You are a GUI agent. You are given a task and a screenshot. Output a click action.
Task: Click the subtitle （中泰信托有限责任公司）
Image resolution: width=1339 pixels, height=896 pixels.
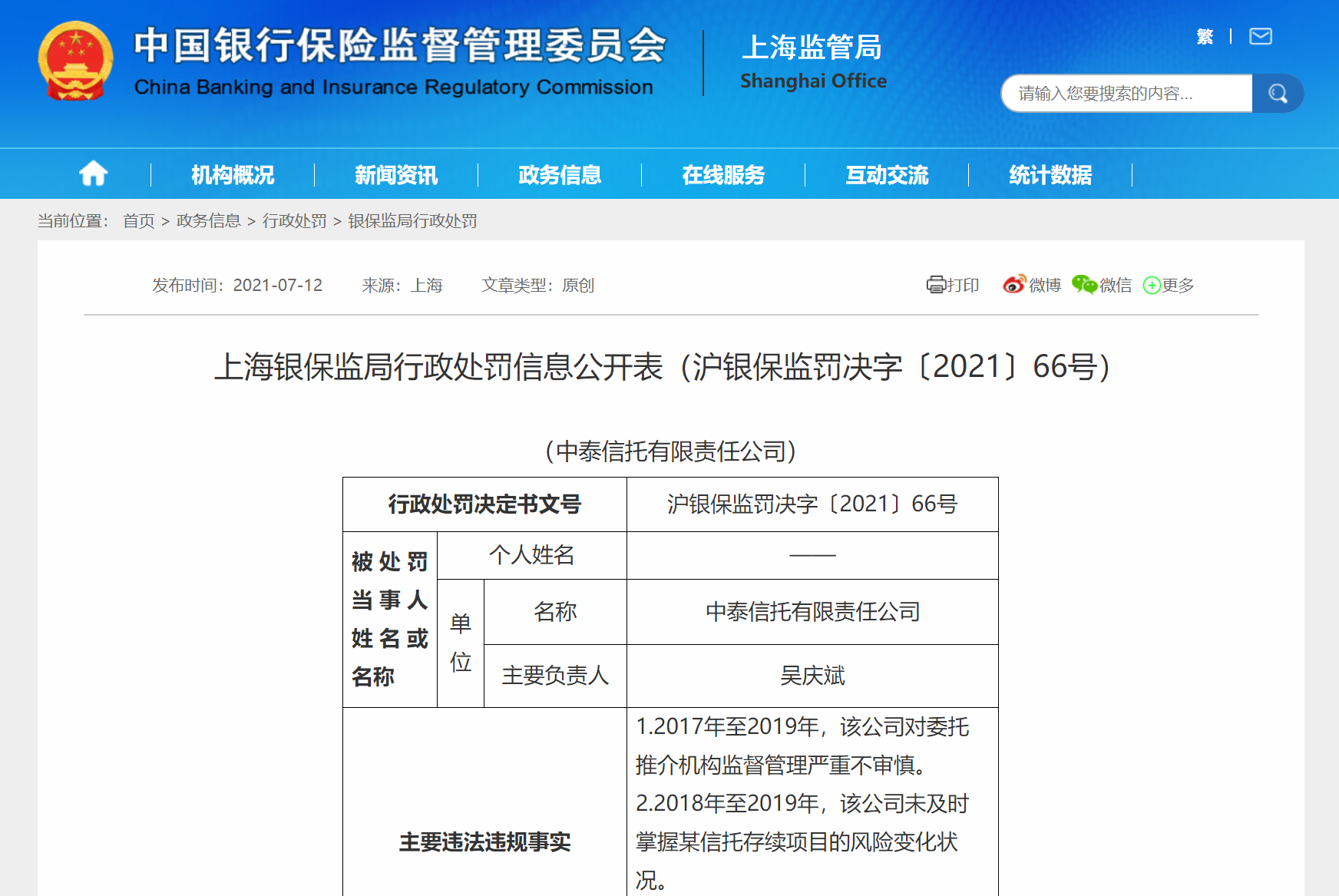pos(670,451)
